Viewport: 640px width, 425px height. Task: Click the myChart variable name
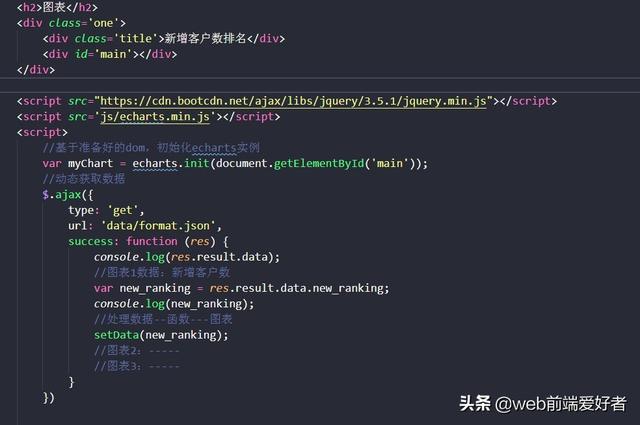(90, 163)
